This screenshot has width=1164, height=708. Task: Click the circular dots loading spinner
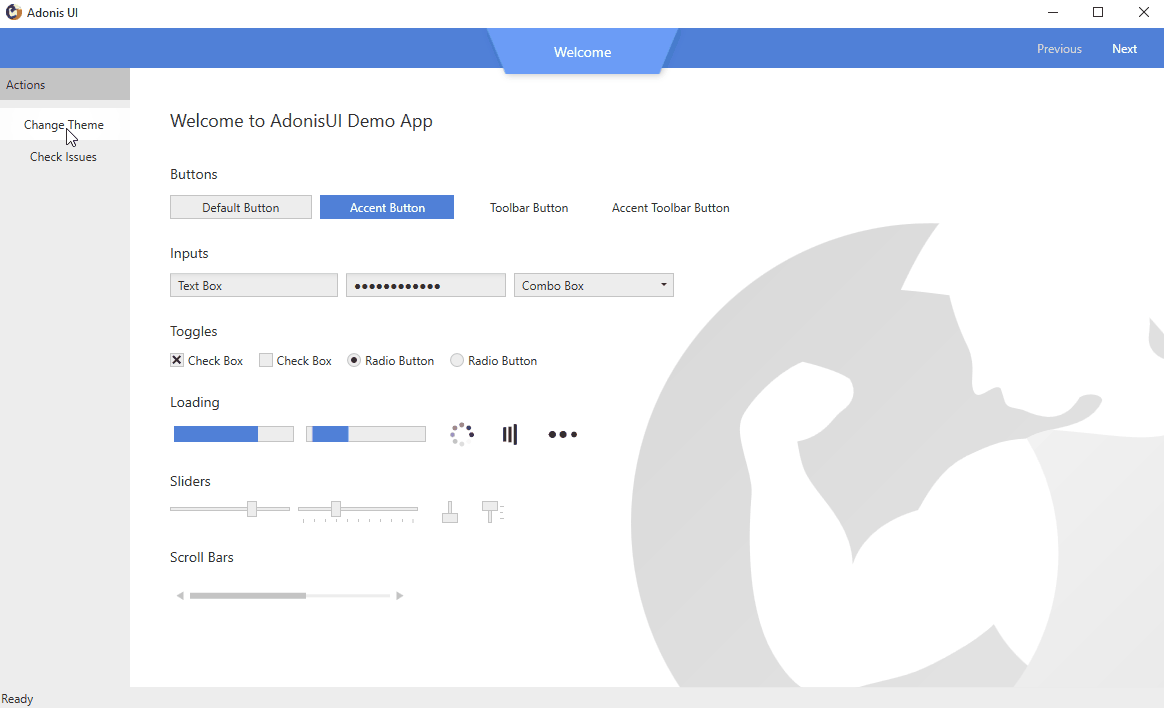pos(462,434)
